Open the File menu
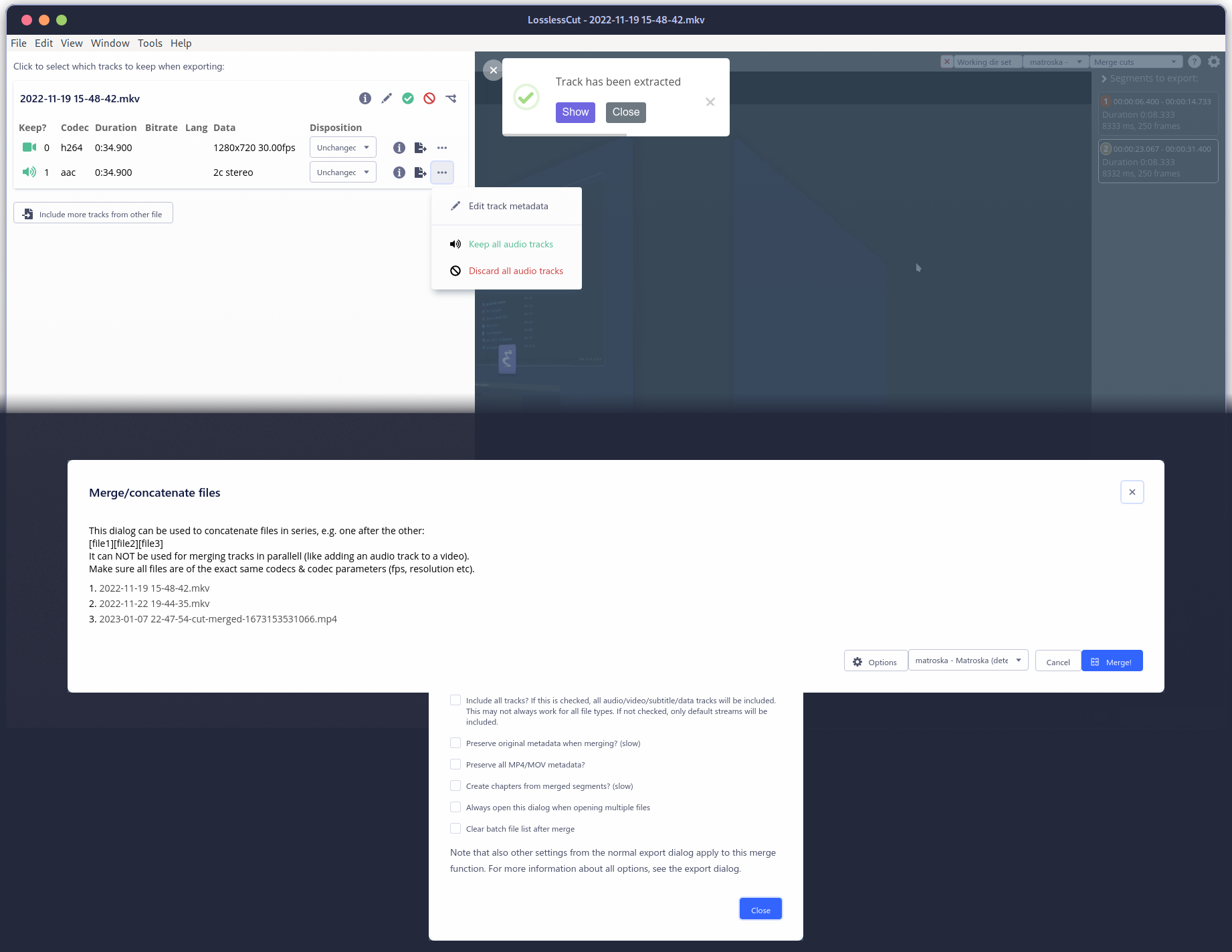Screen dimensions: 1232x952 [x=19, y=43]
